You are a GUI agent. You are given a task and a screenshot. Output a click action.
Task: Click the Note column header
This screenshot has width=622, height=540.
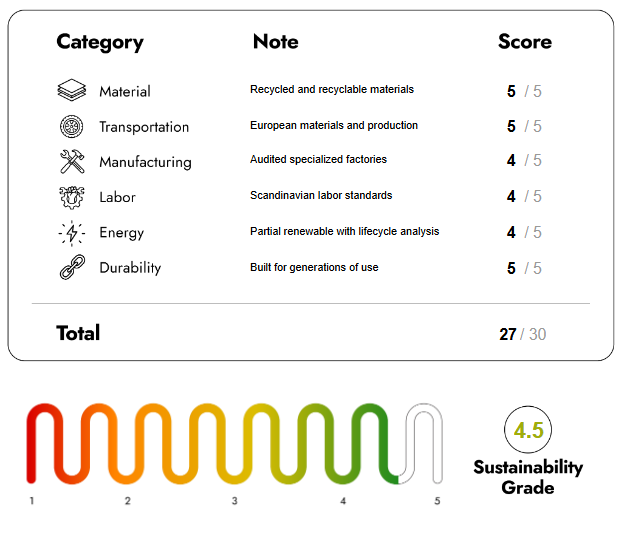point(275,42)
